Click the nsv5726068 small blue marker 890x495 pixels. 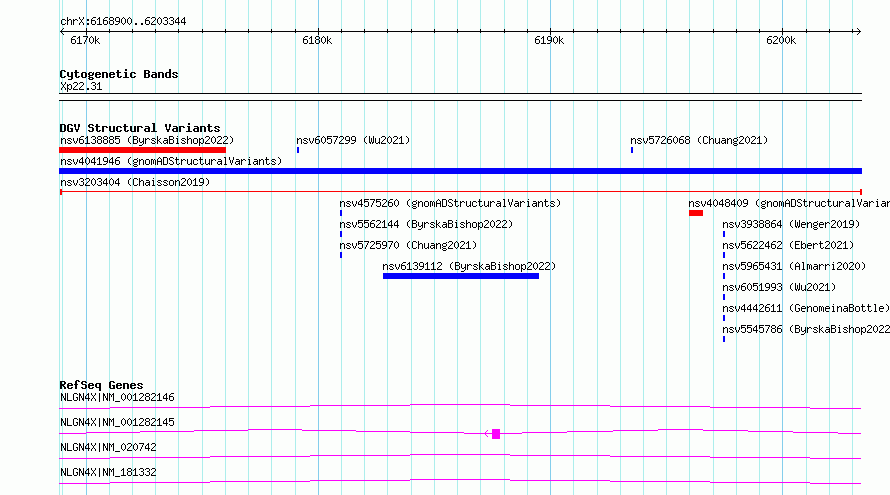click(632, 150)
